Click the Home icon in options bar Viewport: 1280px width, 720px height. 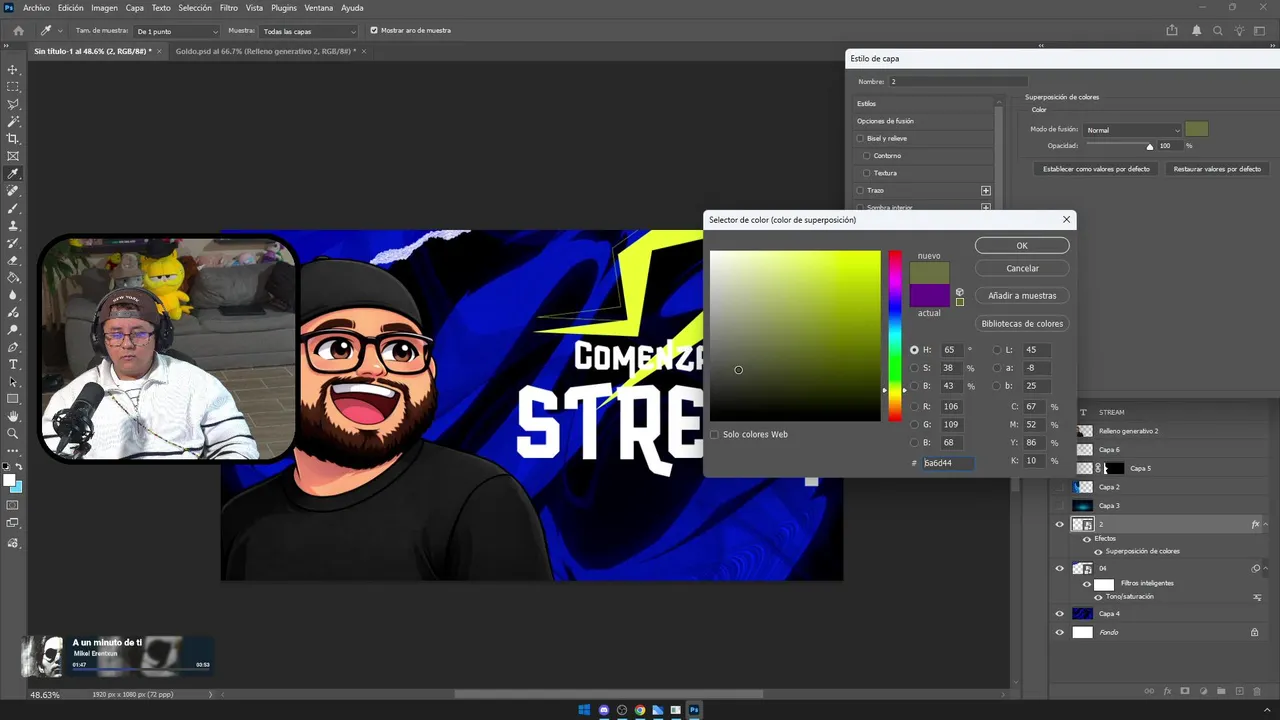point(18,31)
